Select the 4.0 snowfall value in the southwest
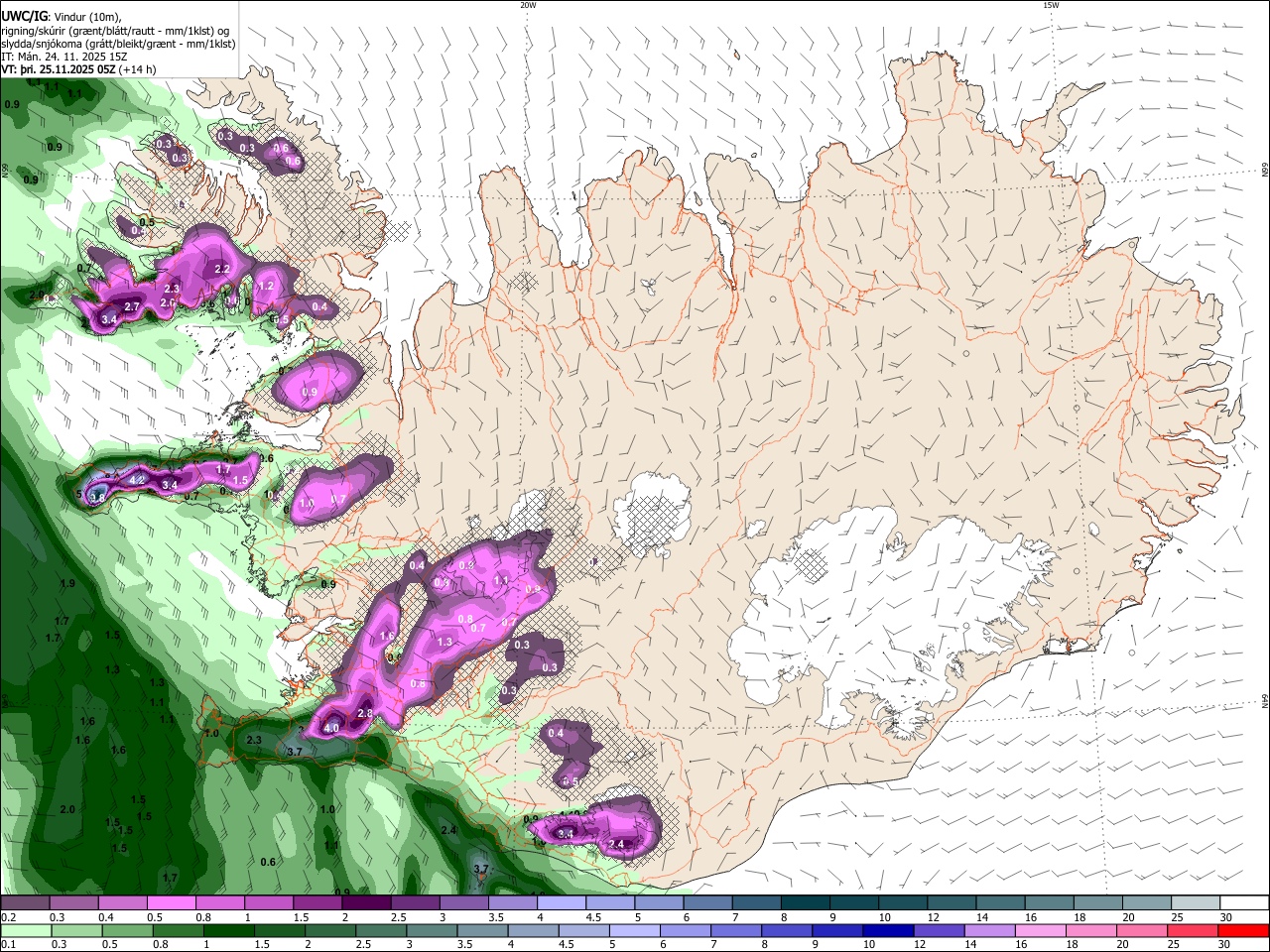The width and height of the screenshot is (1270, 952). pos(331,728)
